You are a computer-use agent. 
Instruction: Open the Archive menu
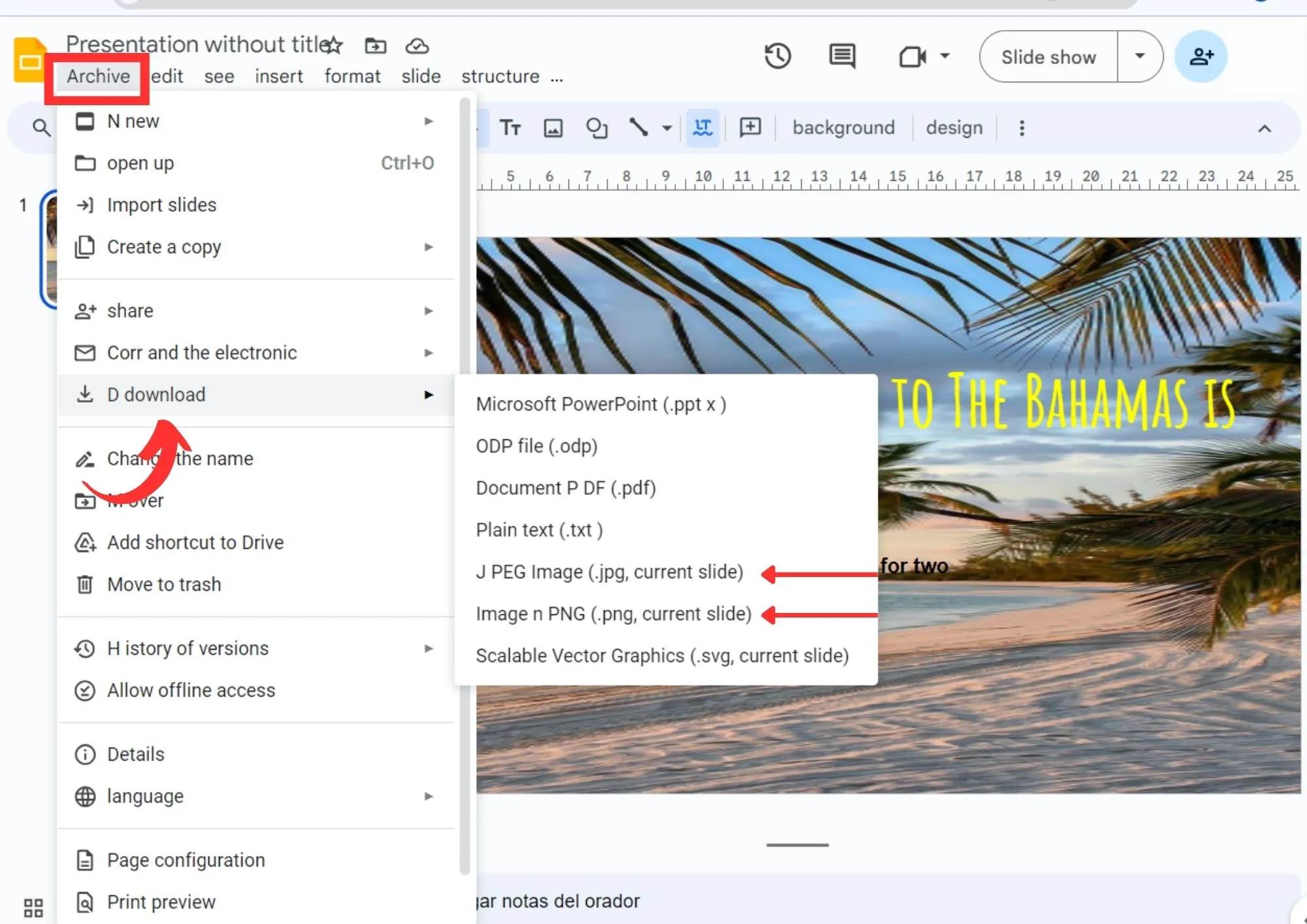[x=98, y=76]
